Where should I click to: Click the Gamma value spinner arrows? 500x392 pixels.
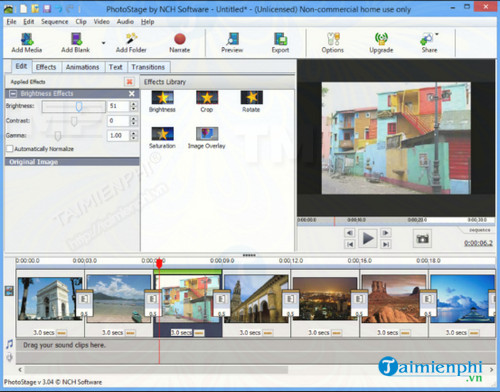coord(133,136)
